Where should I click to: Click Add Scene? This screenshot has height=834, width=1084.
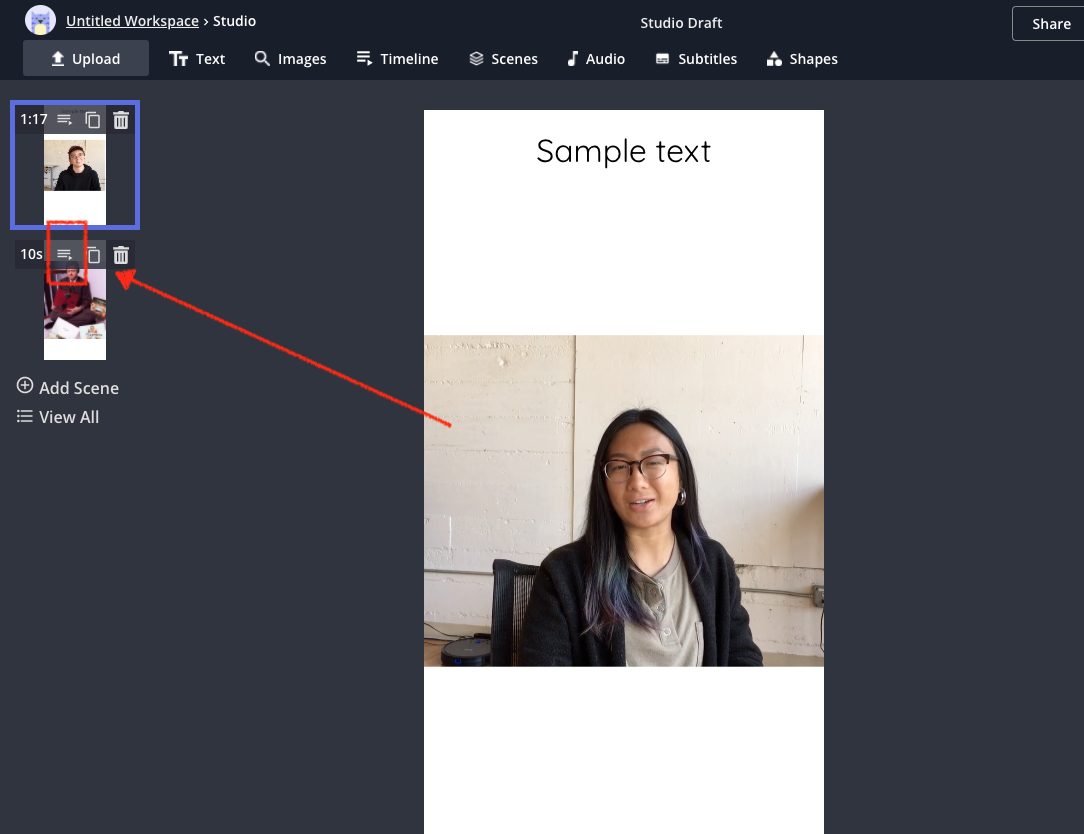[68, 388]
